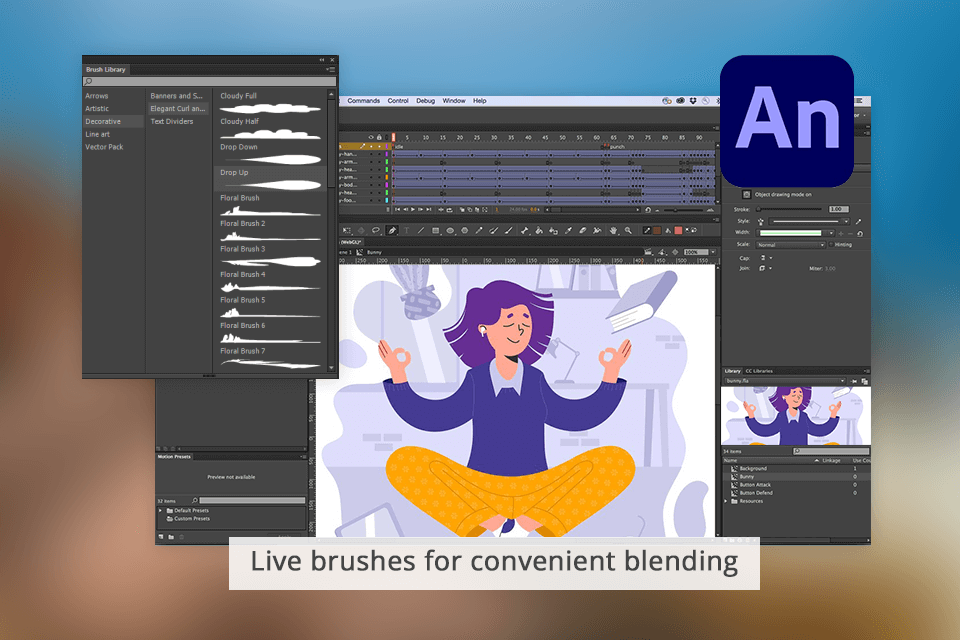Open the Join style dropdown

[767, 268]
